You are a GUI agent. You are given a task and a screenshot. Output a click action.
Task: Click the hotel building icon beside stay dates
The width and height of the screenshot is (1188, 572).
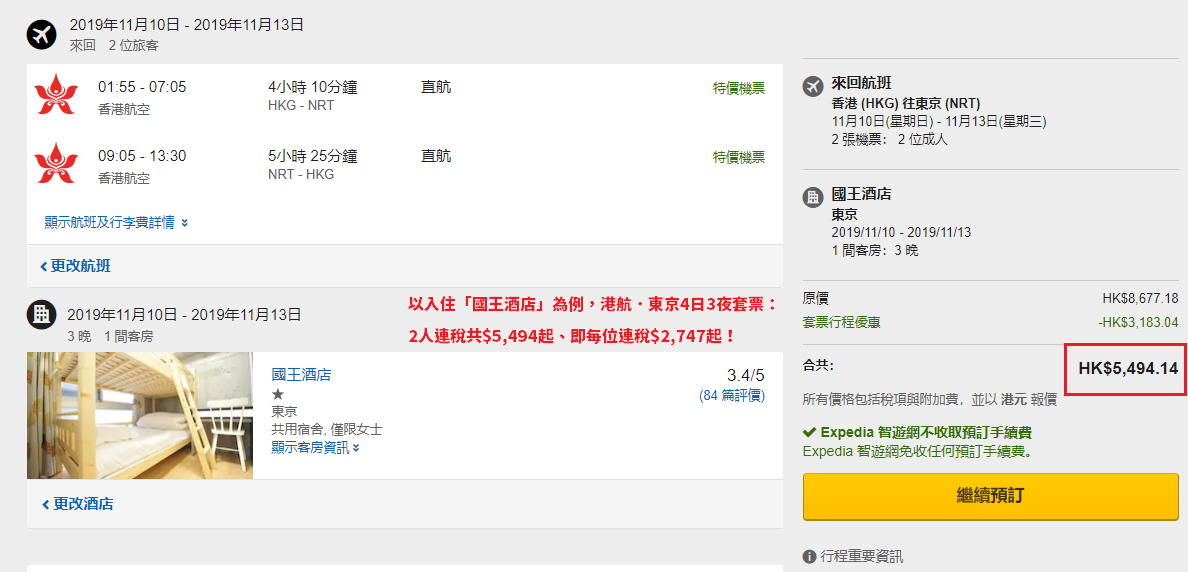[x=42, y=314]
